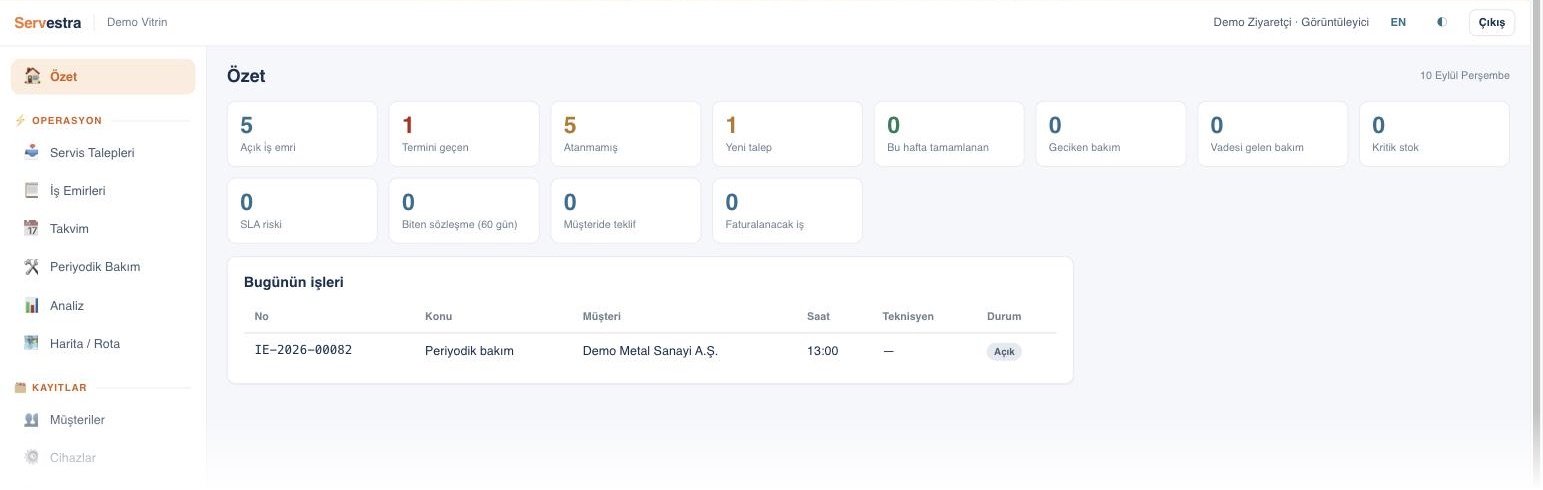This screenshot has height=490, width=1543.
Task: Click the Takvim calendar icon
Action: pyautogui.click(x=32, y=229)
